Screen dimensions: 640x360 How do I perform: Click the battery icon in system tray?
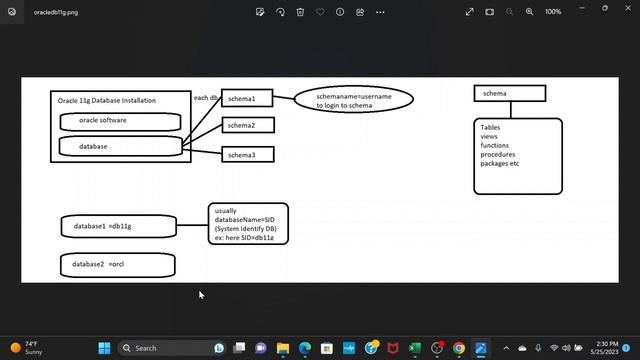[578, 348]
